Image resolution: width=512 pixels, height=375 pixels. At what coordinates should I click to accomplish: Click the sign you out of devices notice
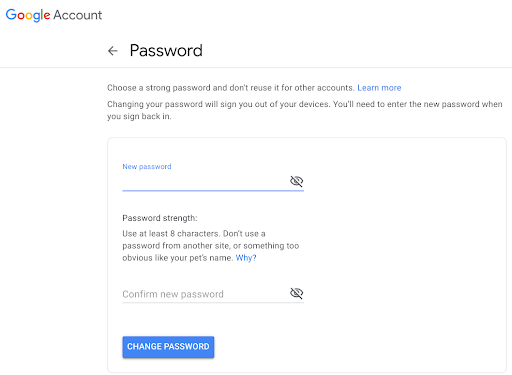305,110
